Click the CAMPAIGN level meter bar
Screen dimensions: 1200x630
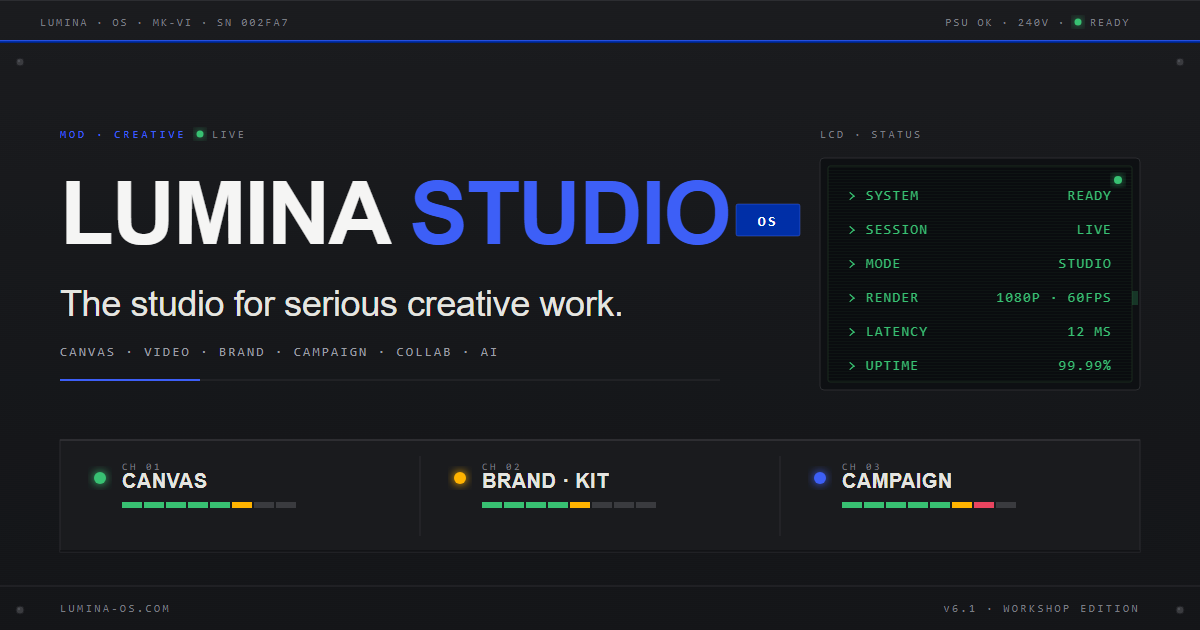(x=929, y=505)
